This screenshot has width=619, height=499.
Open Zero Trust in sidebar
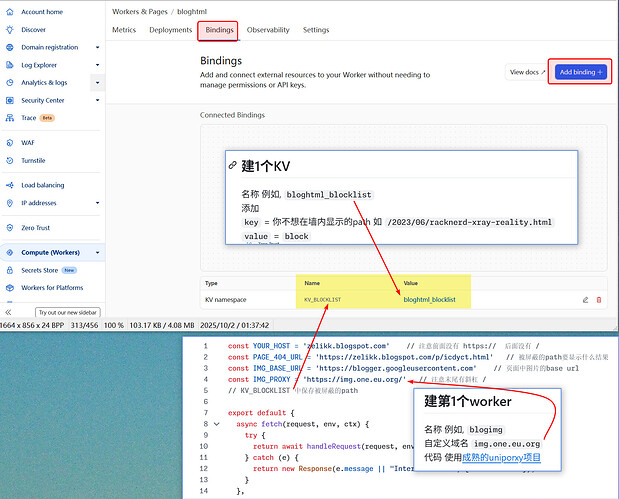pyautogui.click(x=36, y=228)
